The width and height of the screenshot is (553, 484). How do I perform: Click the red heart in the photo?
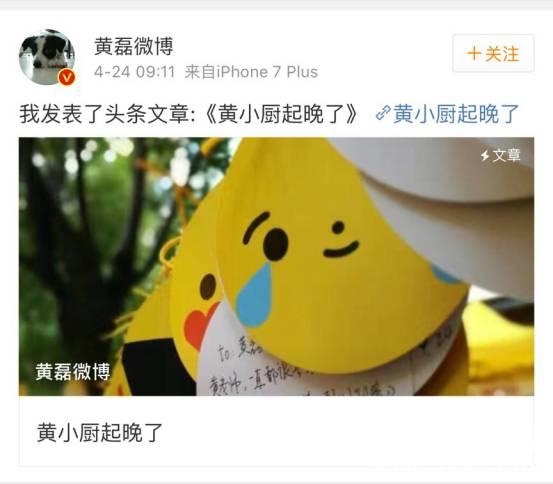[x=200, y=325]
